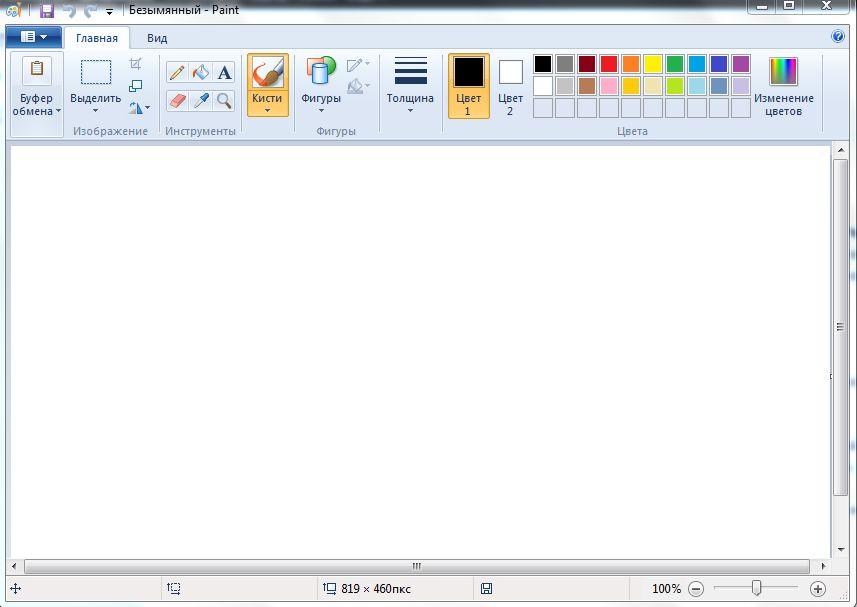Select the Magnifier tool
The width and height of the screenshot is (857, 607).
224,101
